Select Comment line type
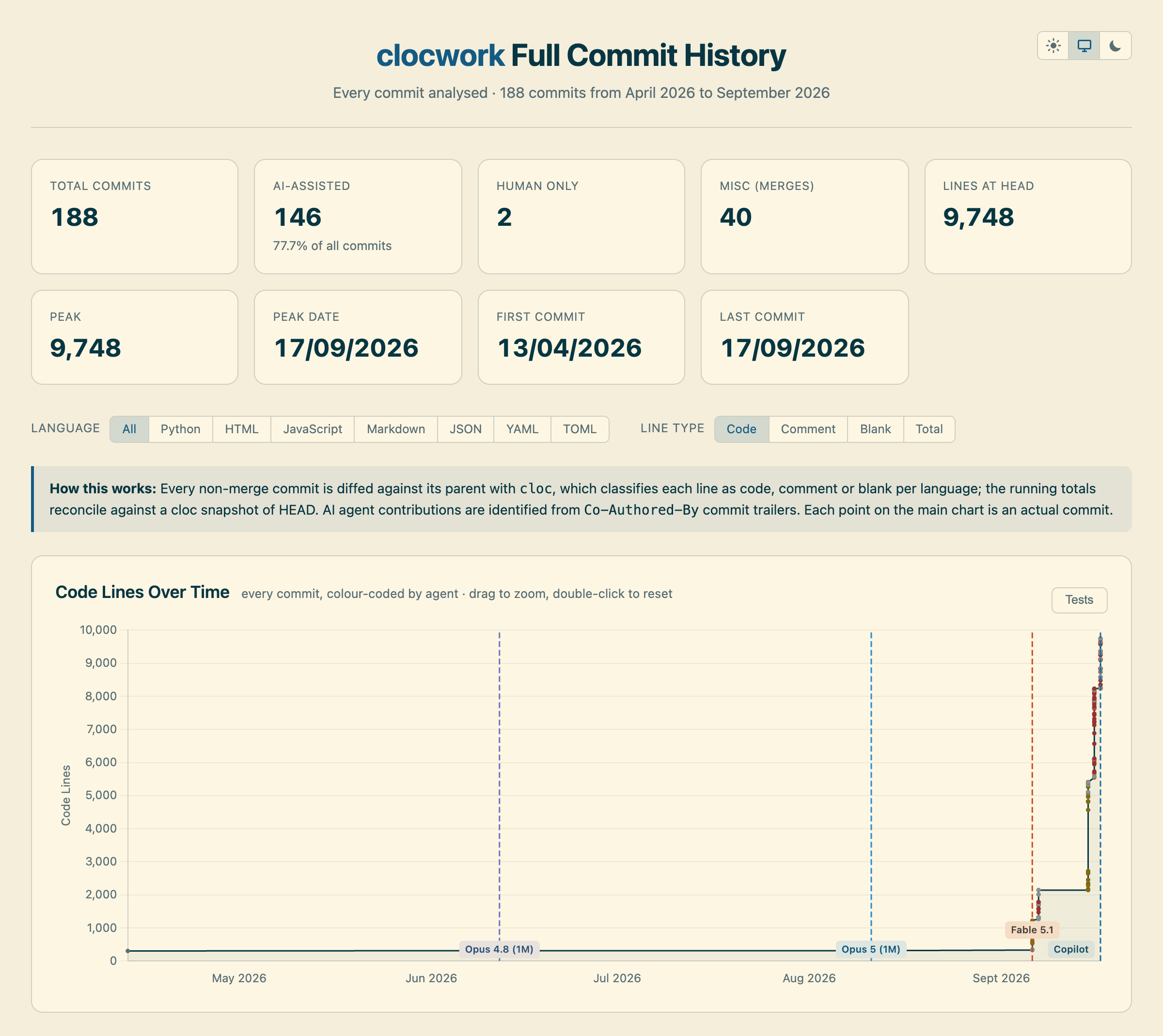Screen dimensions: 1163x1036 [x=808, y=429]
